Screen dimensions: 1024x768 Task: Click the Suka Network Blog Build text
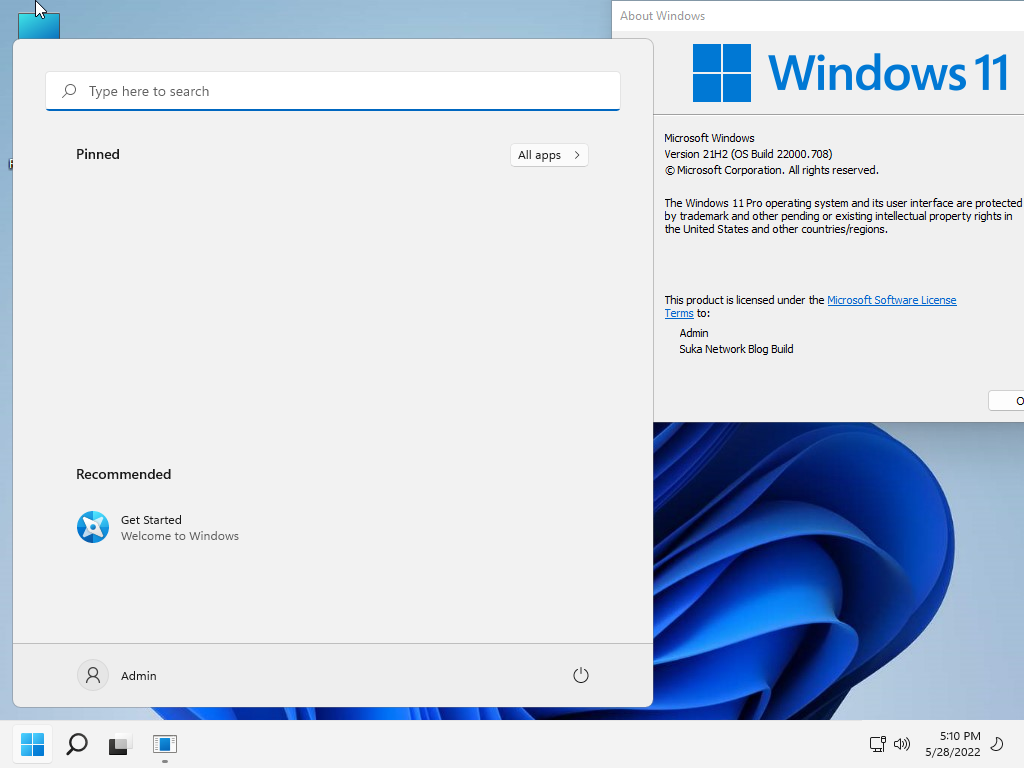click(736, 349)
